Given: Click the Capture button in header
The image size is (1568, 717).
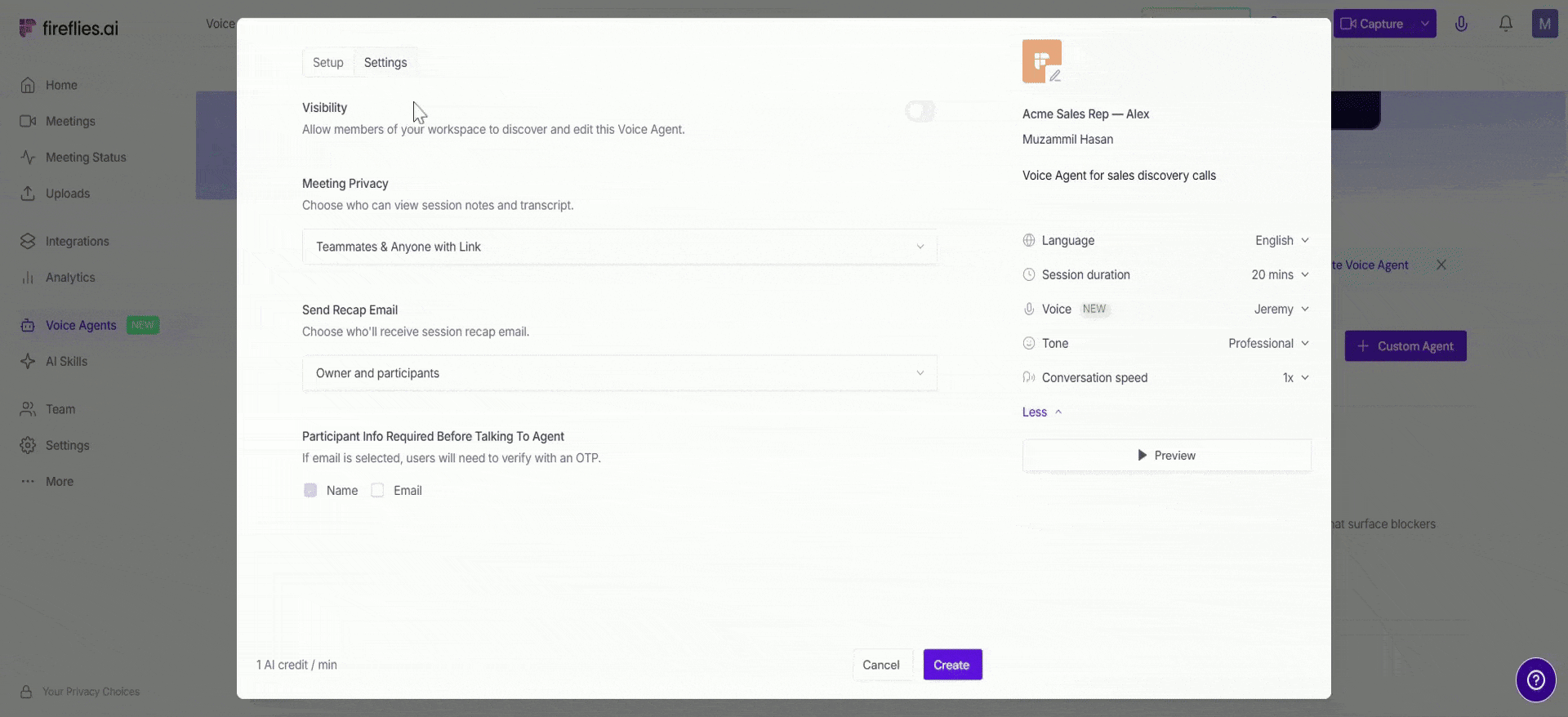Looking at the screenshot, I should click(1373, 24).
